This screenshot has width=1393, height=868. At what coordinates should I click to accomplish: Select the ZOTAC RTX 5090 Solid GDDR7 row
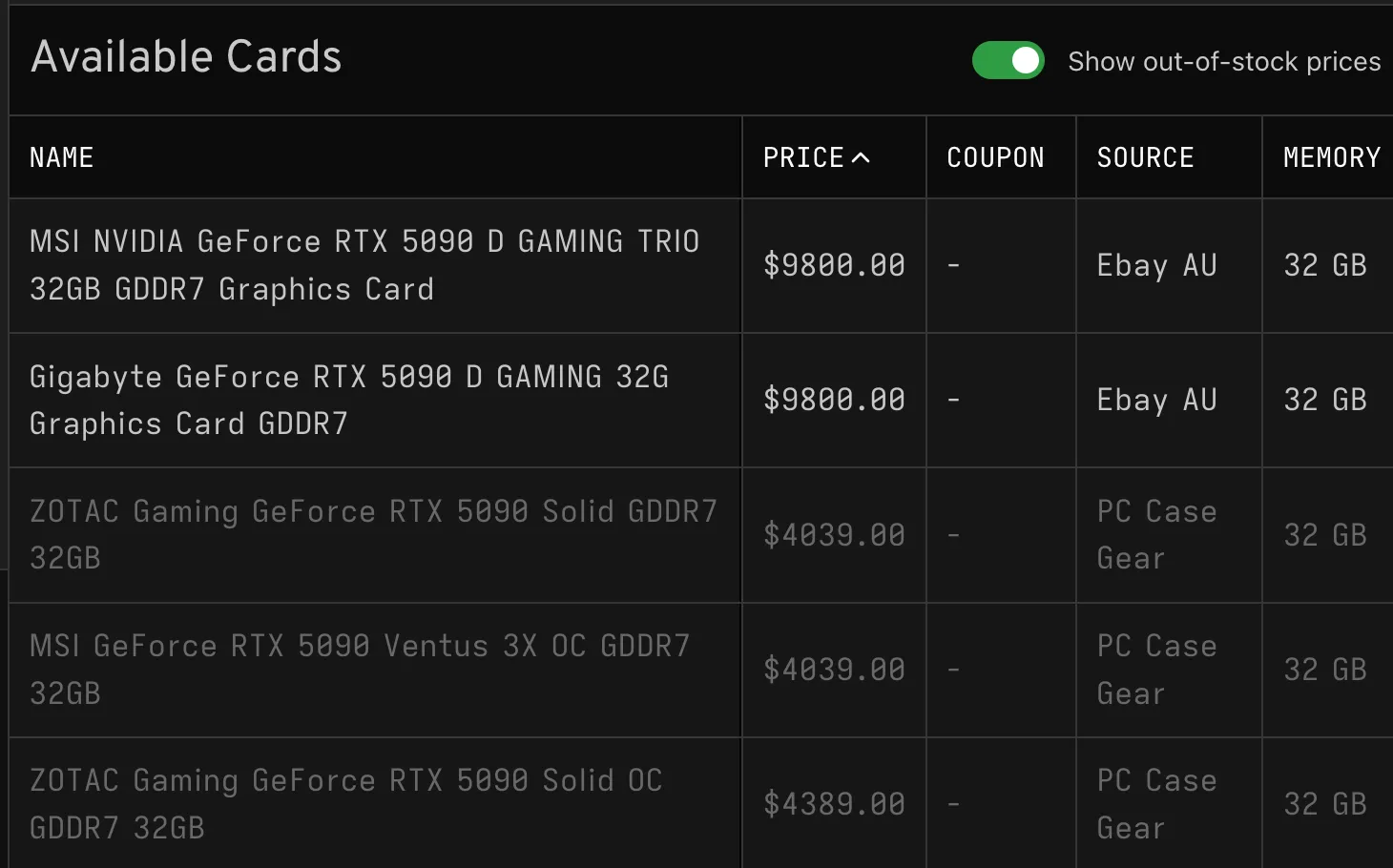coord(374,534)
